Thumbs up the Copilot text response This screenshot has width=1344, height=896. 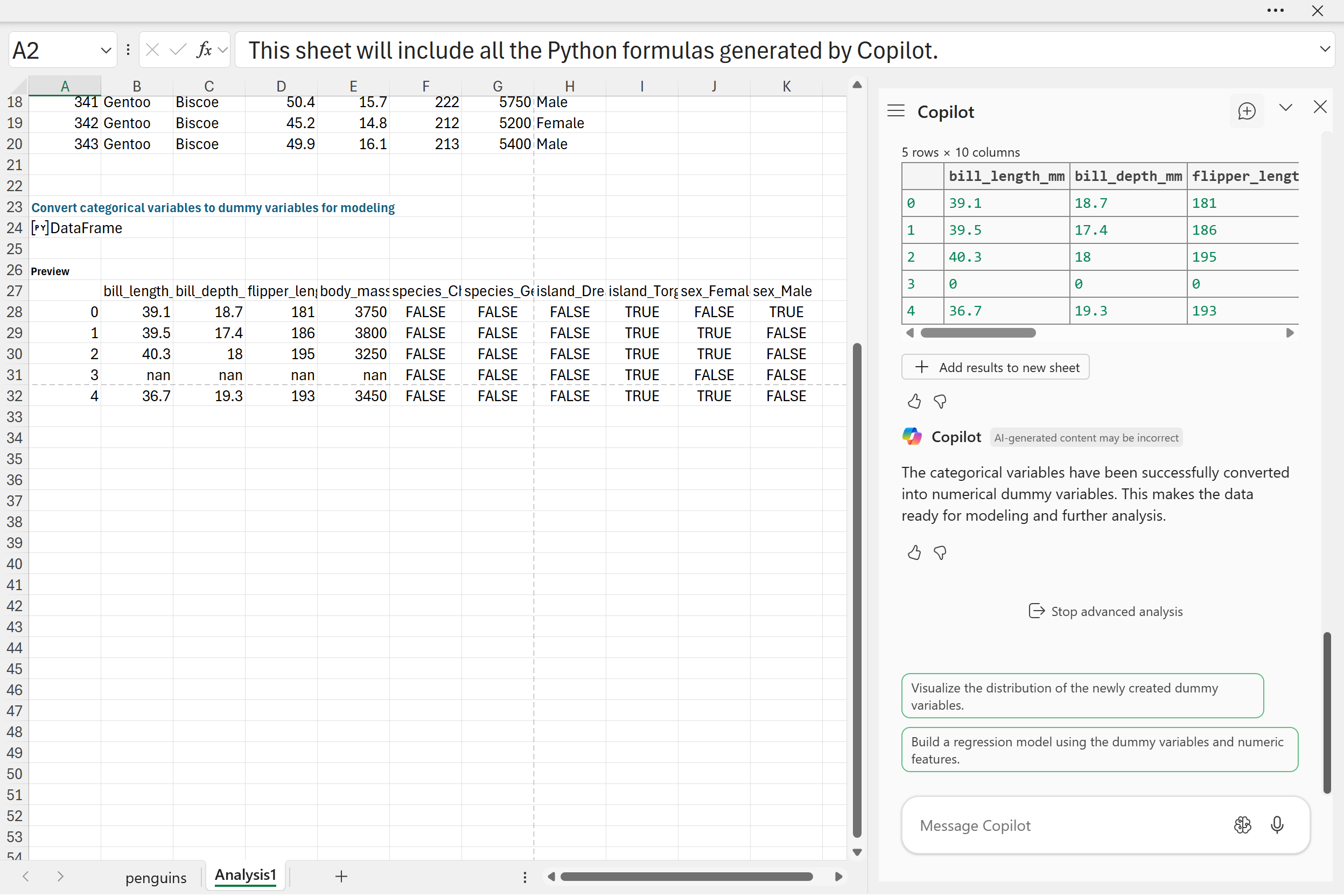click(x=914, y=552)
